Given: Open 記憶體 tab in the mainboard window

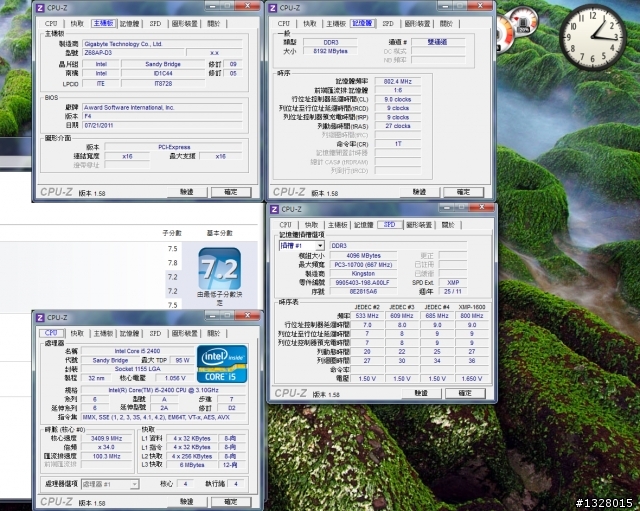Looking at the screenshot, I should tap(129, 24).
